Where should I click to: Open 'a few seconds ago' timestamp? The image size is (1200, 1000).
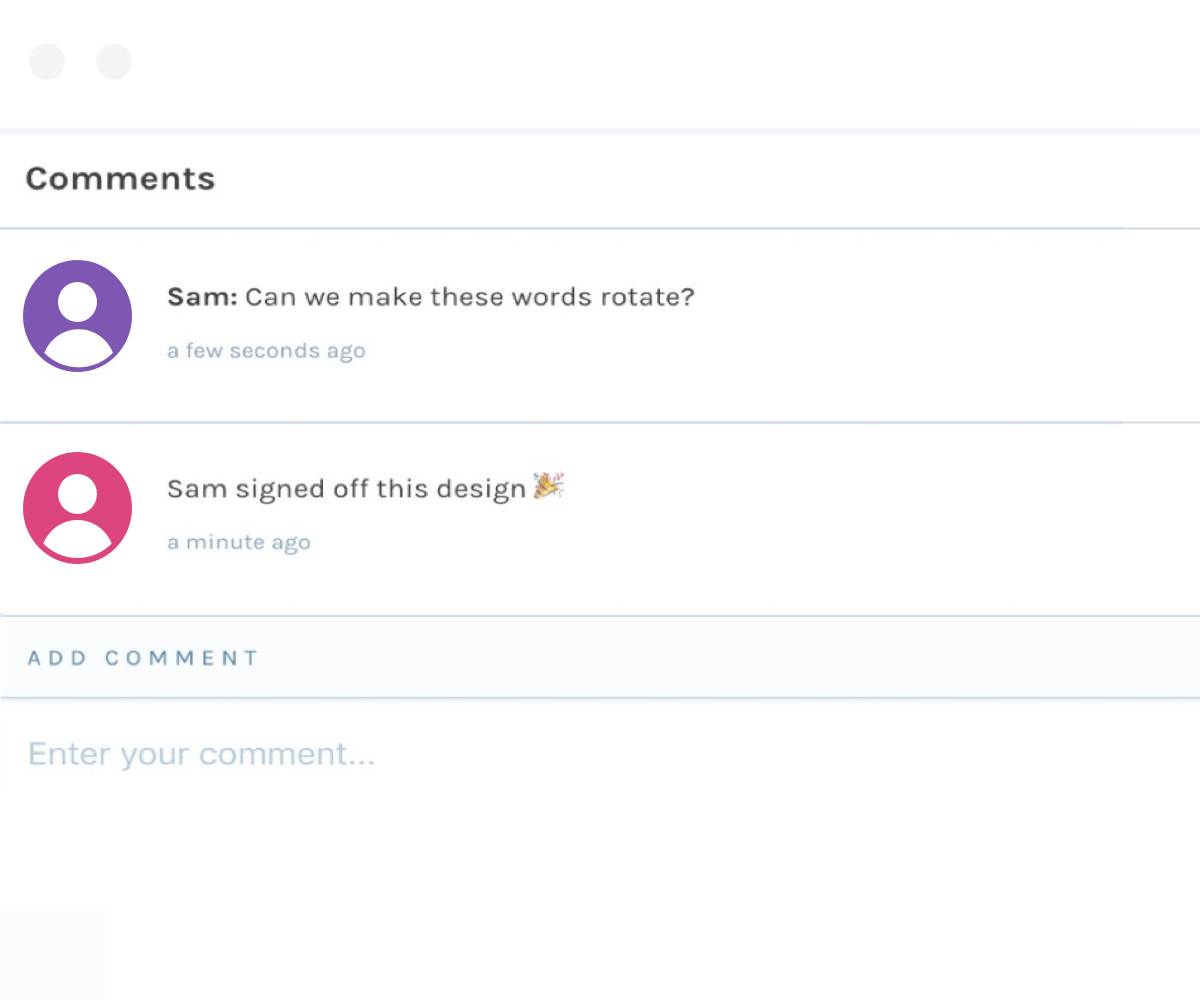266,351
